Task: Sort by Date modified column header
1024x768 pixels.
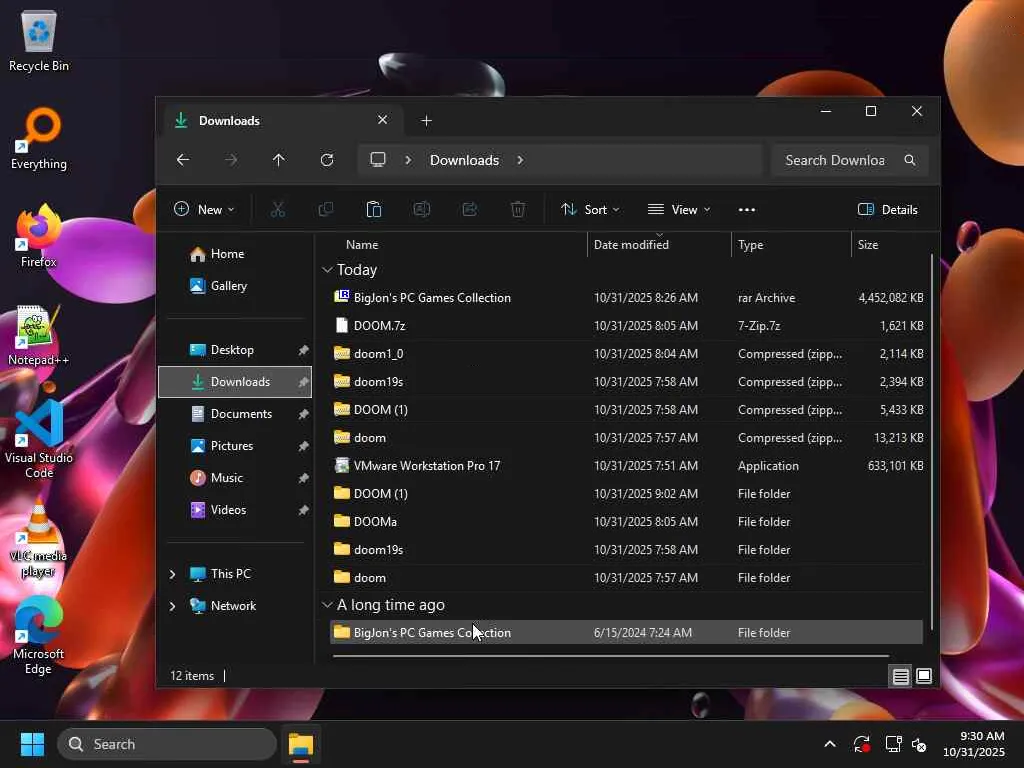Action: [660, 245]
